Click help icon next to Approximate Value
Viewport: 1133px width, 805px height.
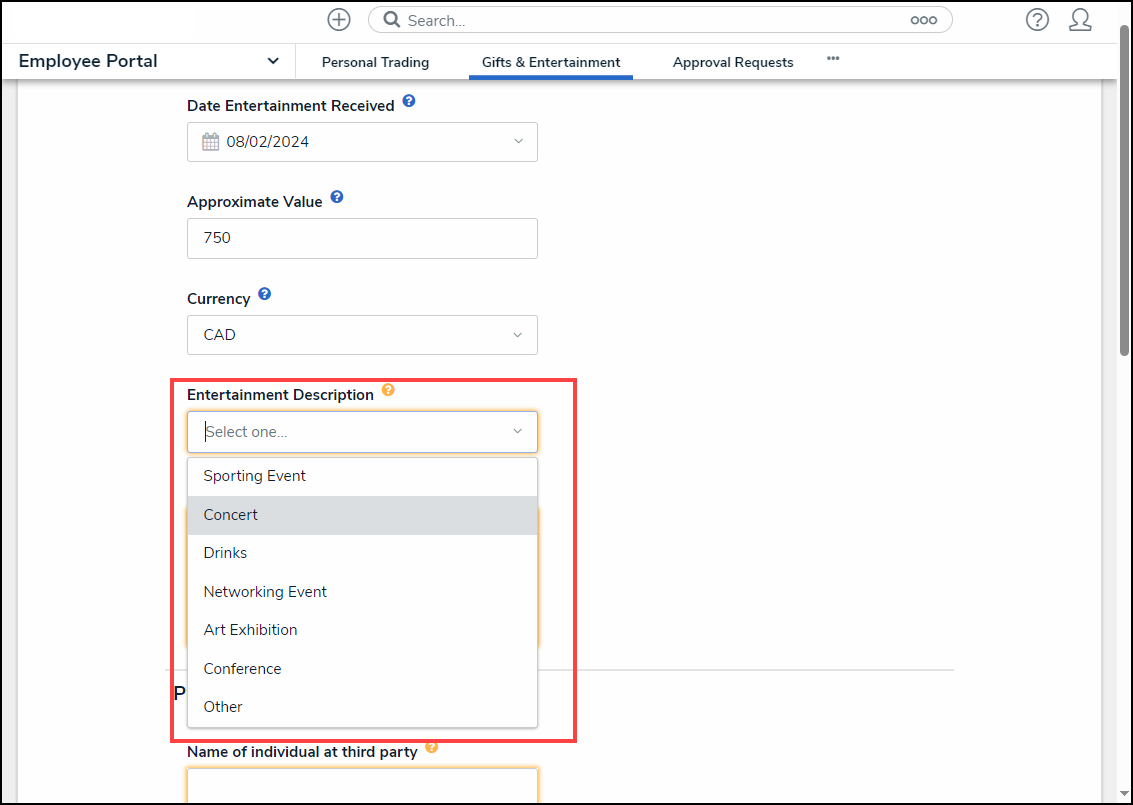(x=337, y=198)
